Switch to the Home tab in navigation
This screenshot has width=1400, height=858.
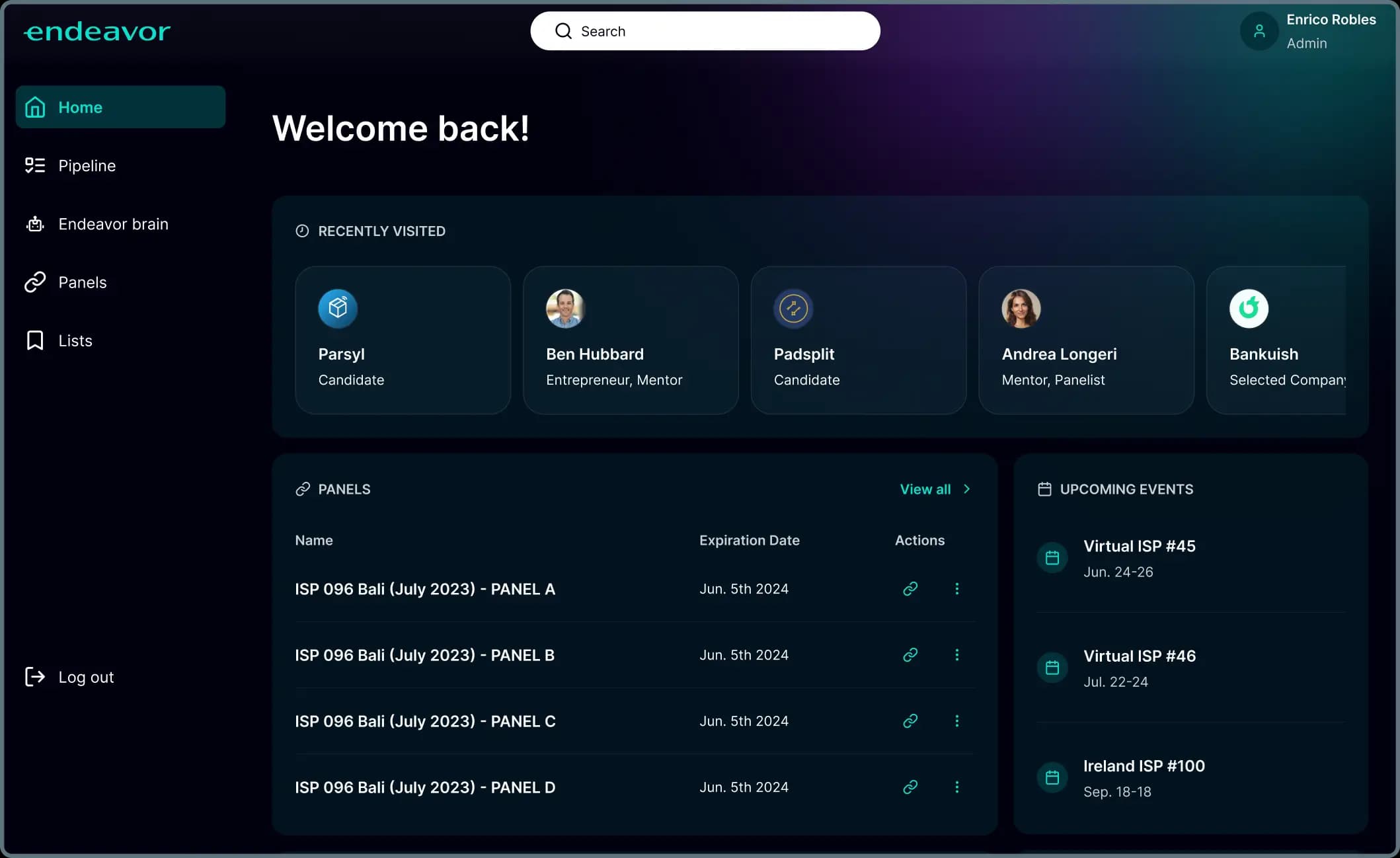click(81, 106)
